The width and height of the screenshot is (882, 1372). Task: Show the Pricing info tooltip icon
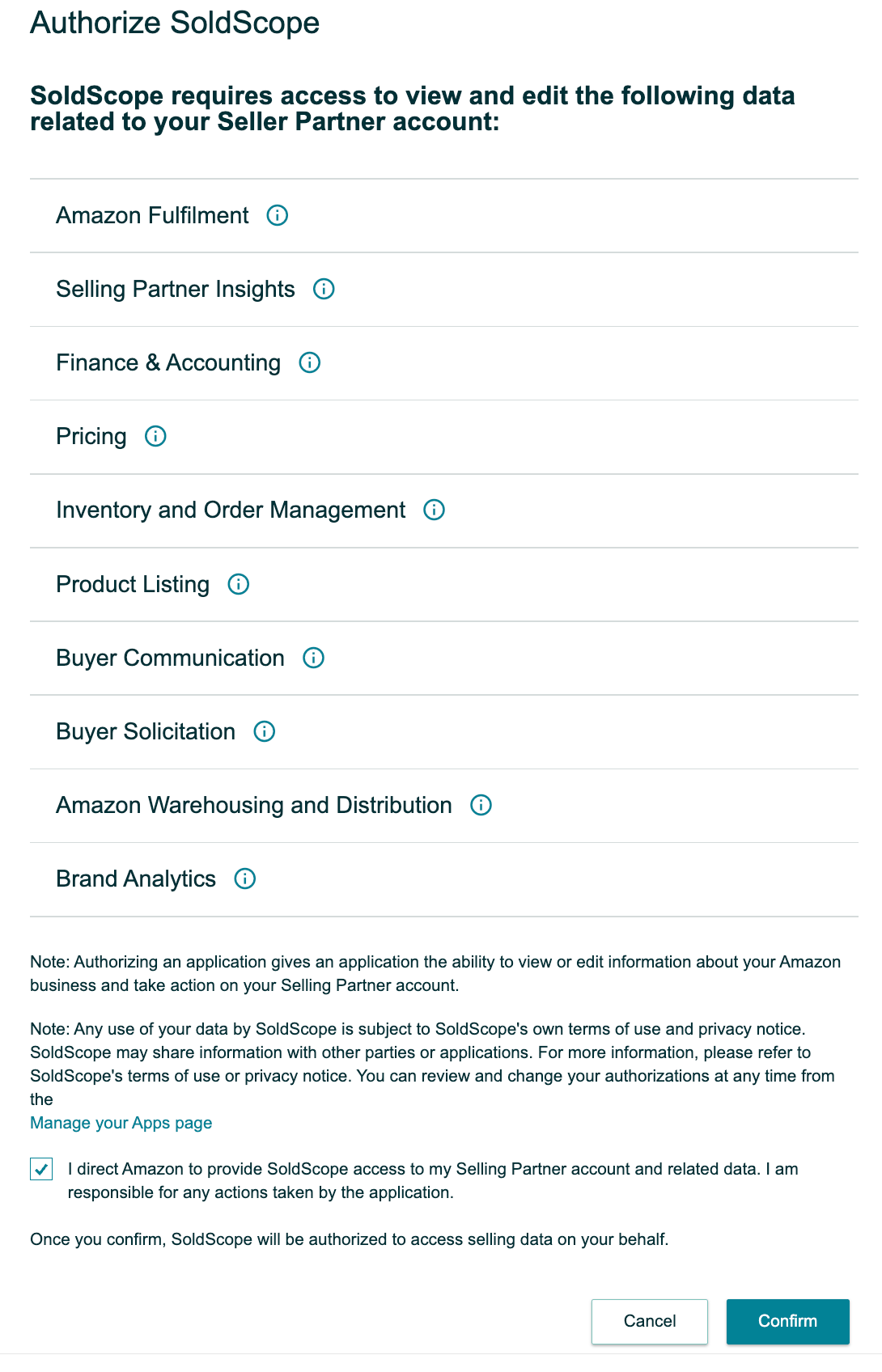point(155,436)
